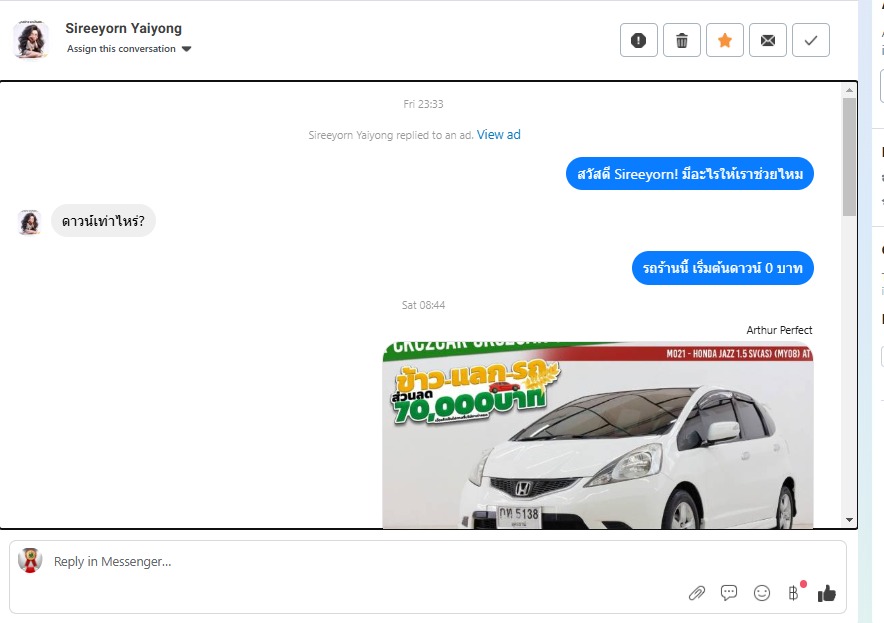Mark conversation done with checkmark button

(810, 40)
